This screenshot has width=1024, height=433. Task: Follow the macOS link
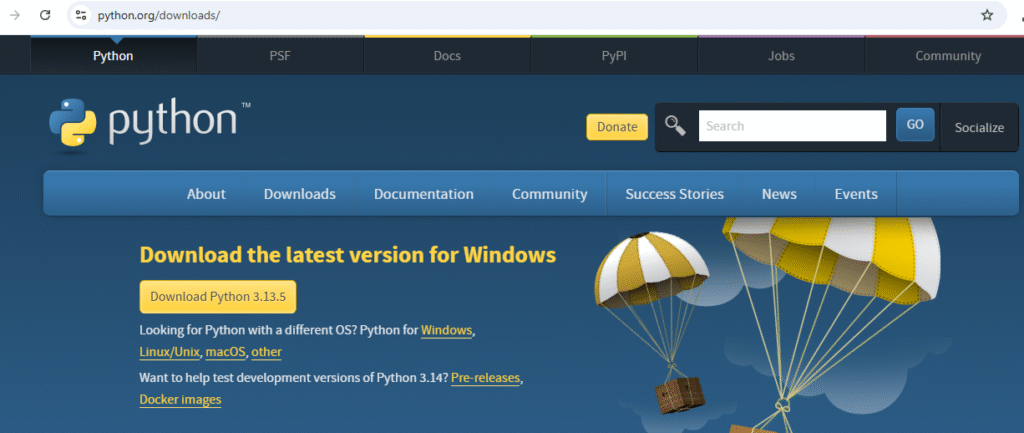226,352
